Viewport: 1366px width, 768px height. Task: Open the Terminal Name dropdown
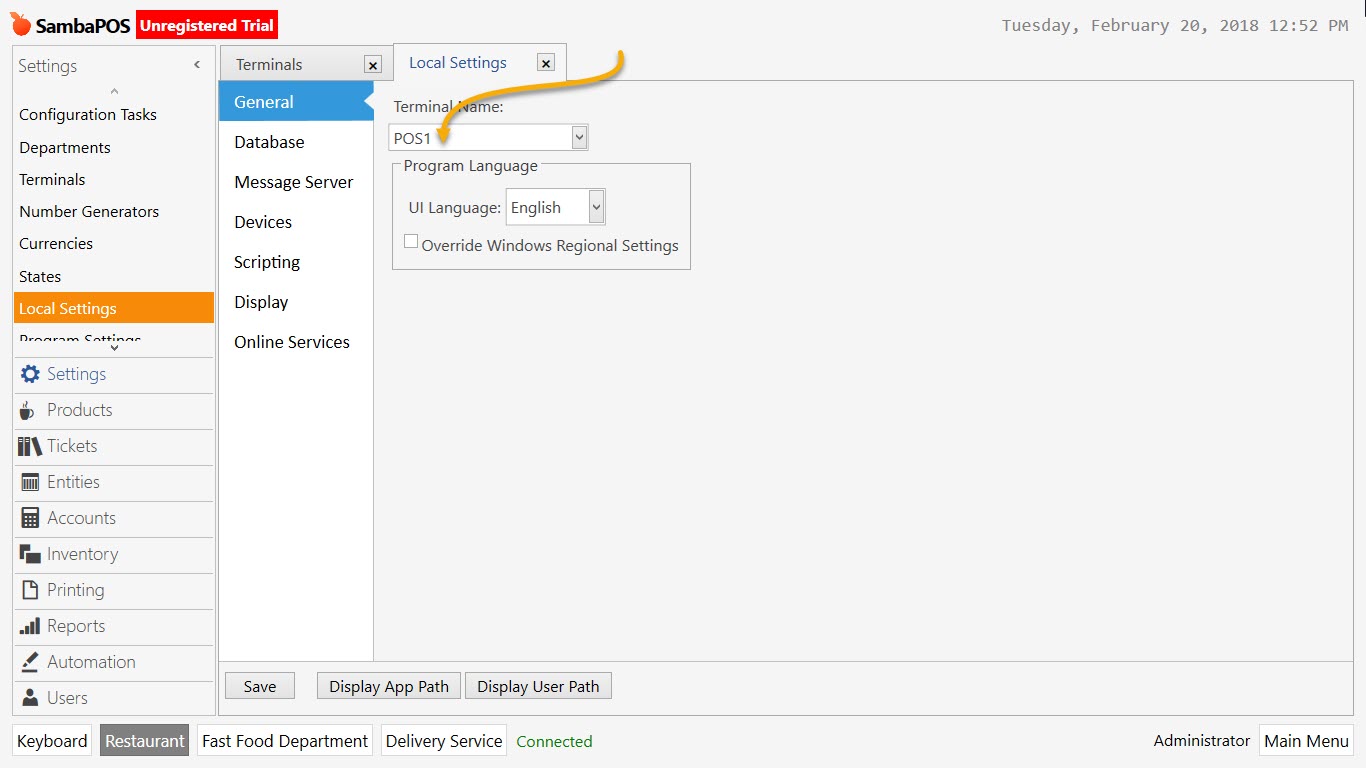579,137
